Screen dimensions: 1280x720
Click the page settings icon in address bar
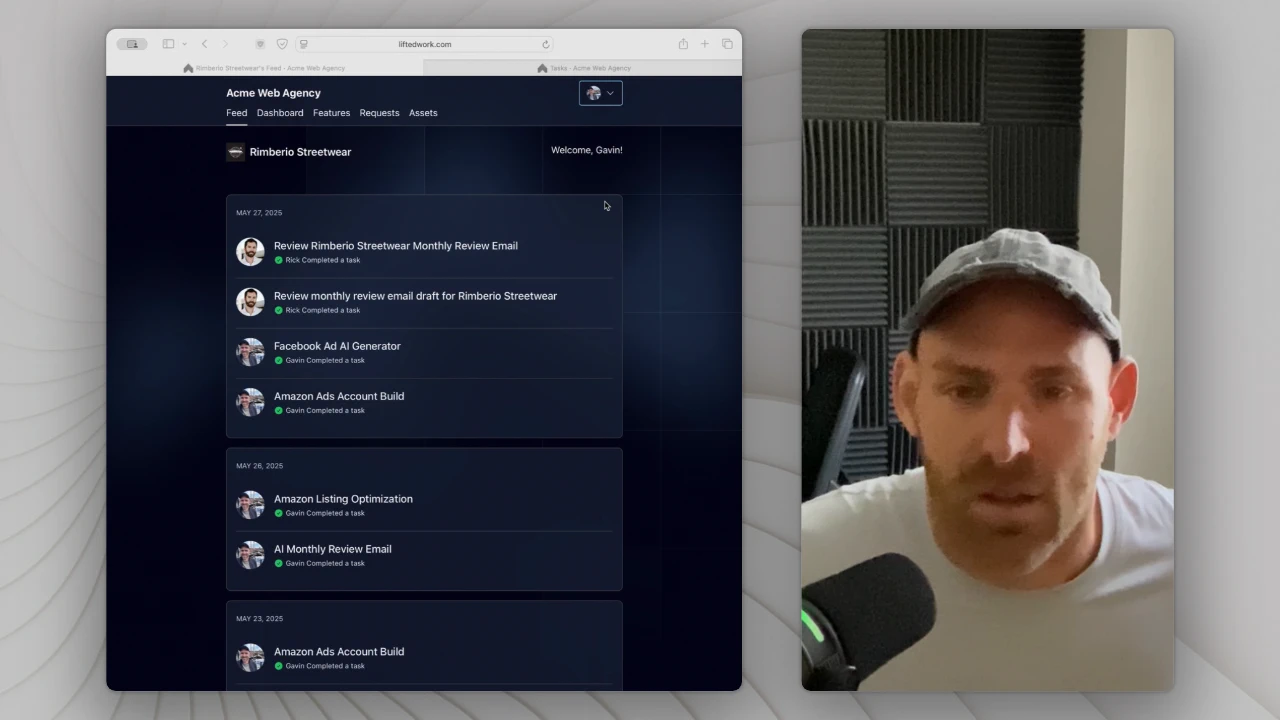[304, 44]
